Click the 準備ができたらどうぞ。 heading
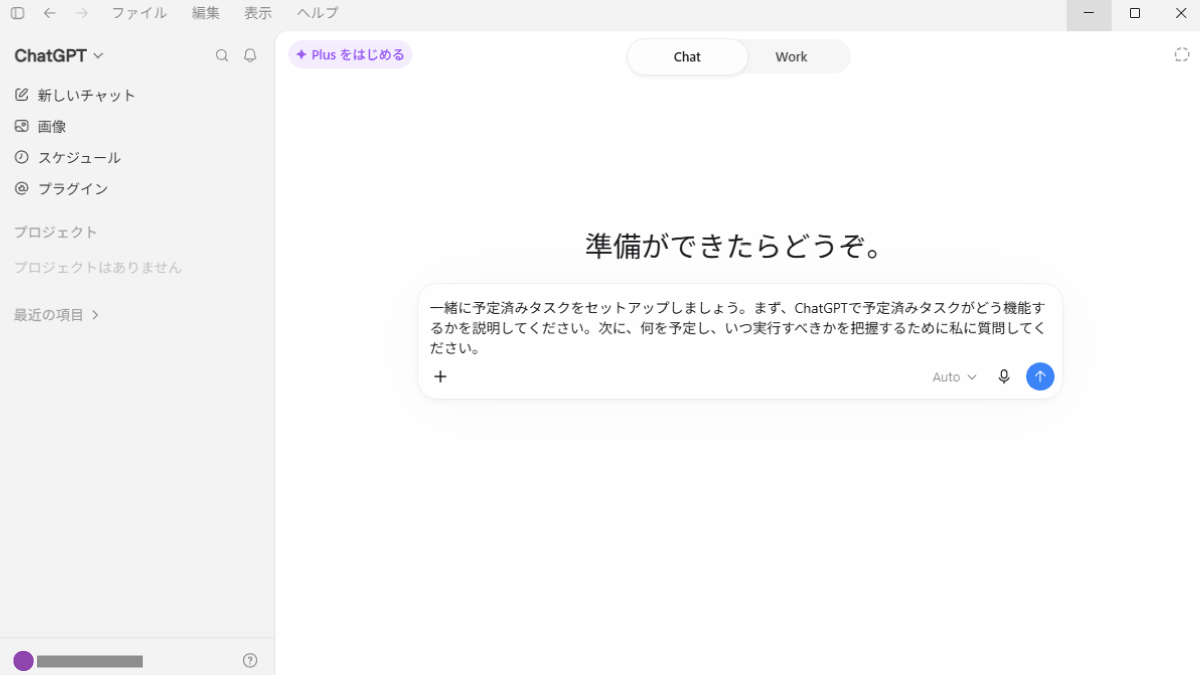Image resolution: width=1200 pixels, height=675 pixels. click(x=737, y=245)
